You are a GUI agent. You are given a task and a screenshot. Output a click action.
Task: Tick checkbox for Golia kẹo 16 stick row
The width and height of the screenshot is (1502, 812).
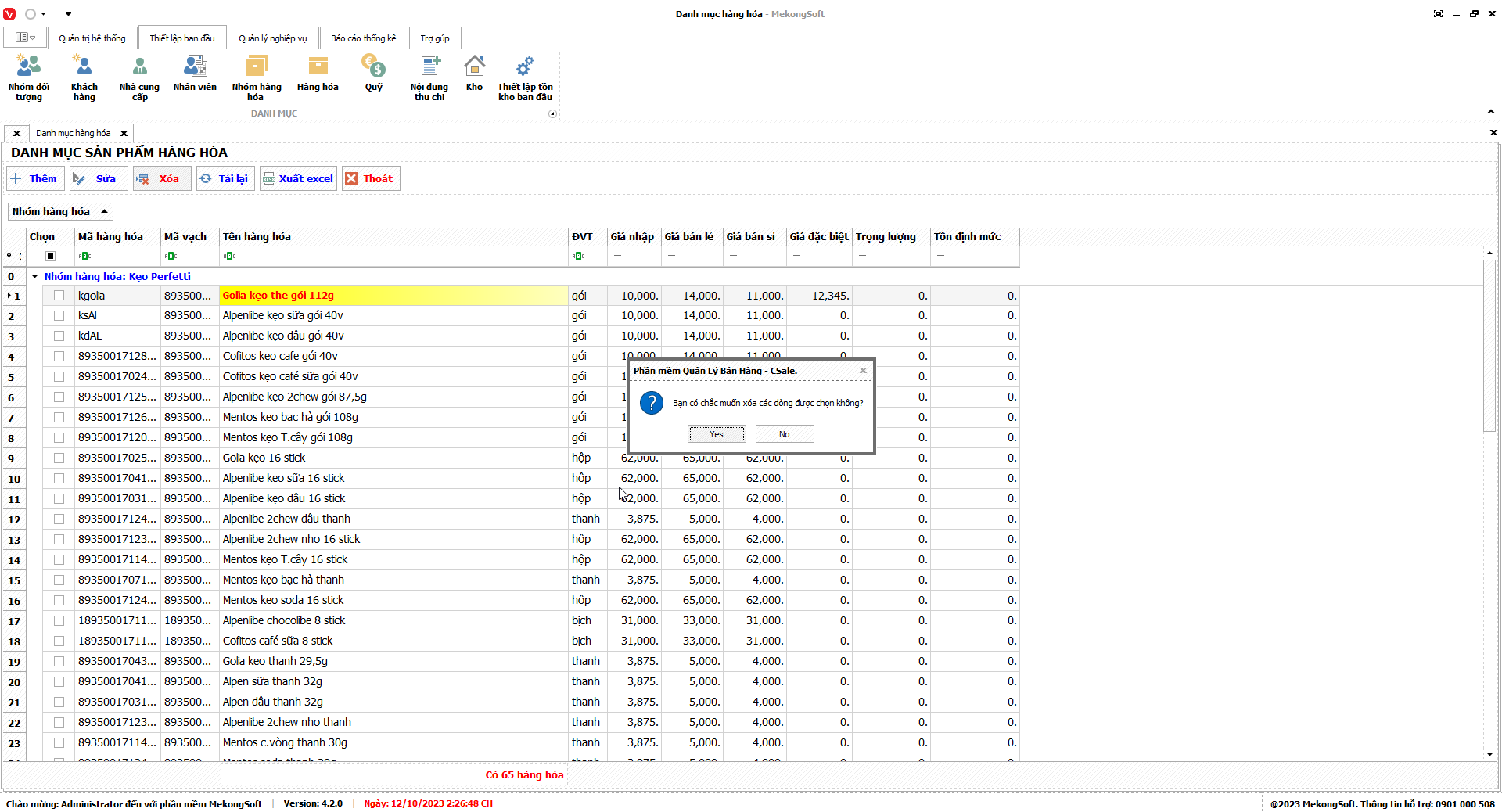pyautogui.click(x=59, y=458)
